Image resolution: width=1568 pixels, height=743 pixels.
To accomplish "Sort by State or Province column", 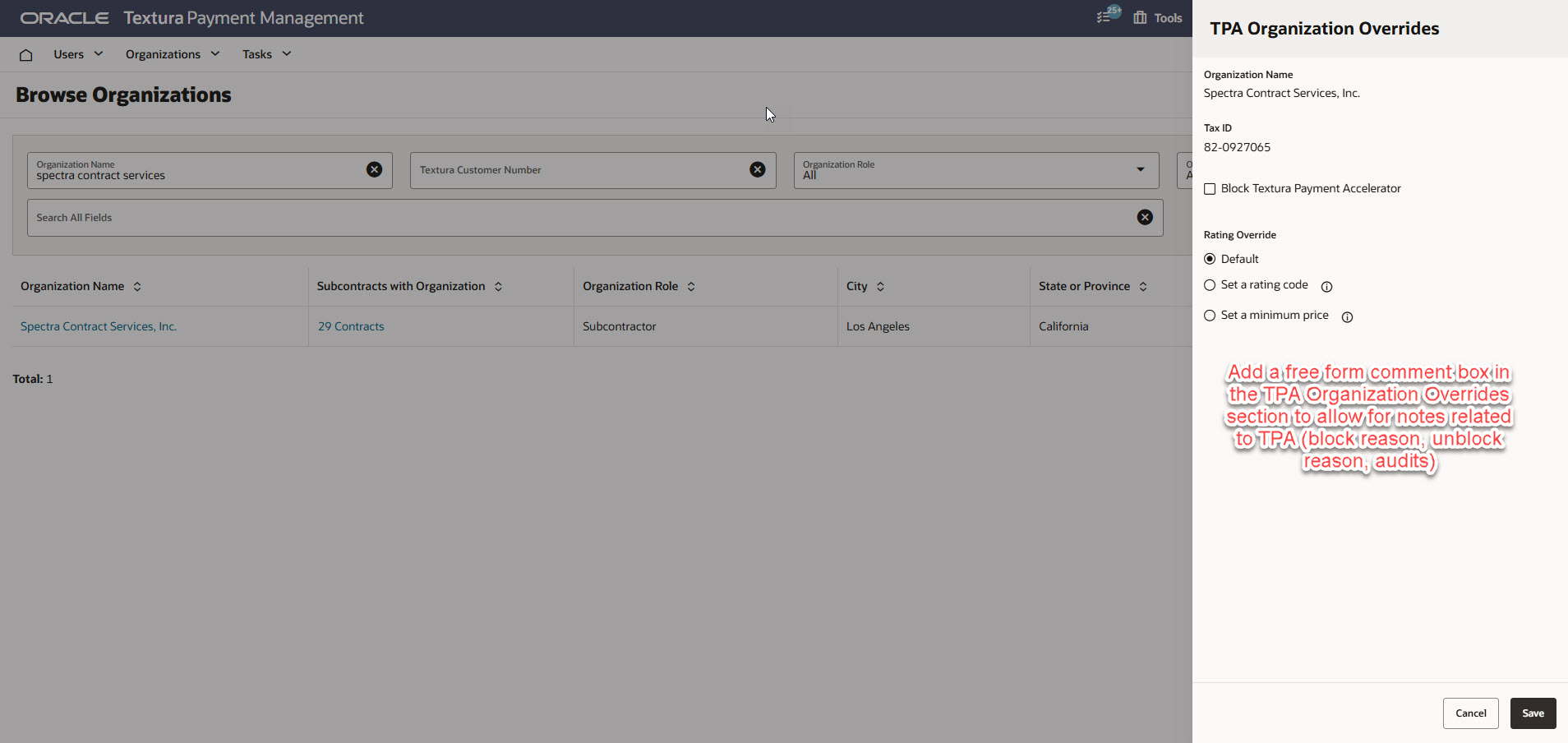I will (1143, 287).
